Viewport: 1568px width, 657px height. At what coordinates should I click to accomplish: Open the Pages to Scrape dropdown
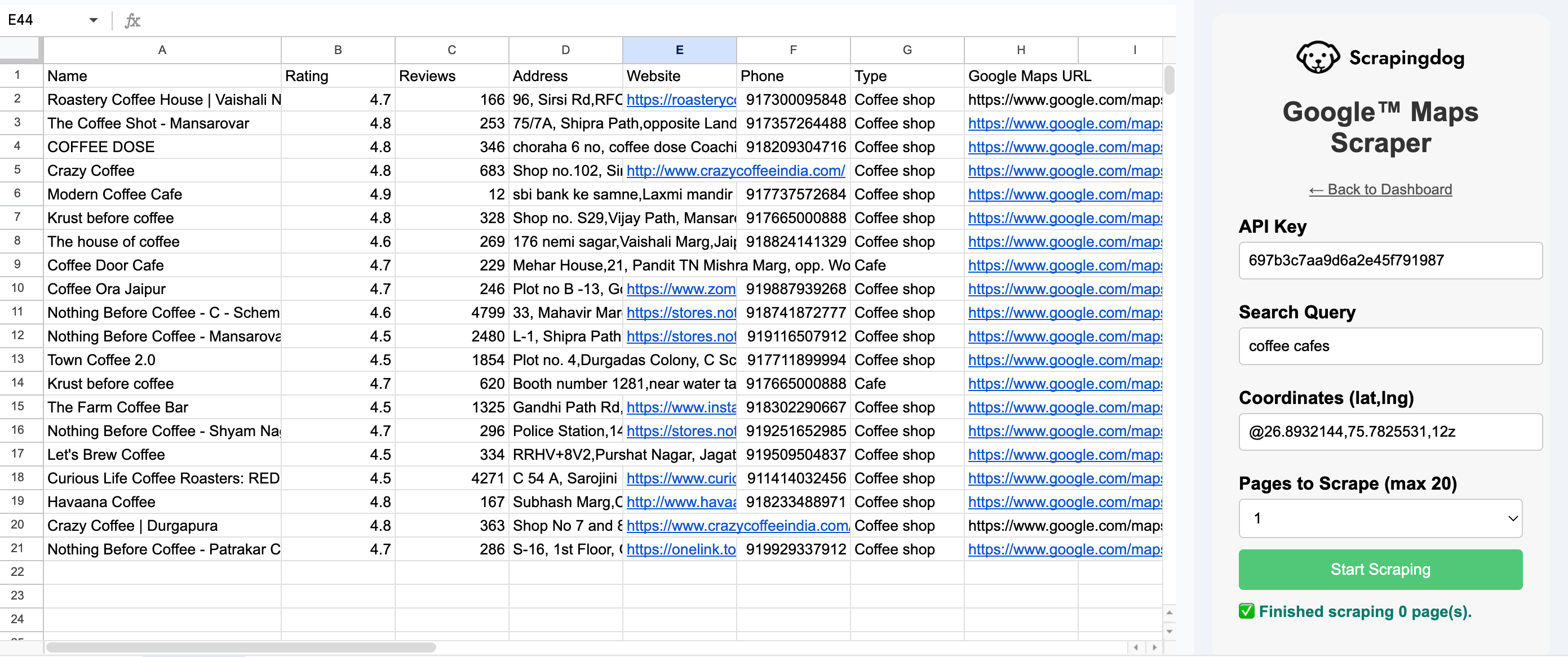pyautogui.click(x=1380, y=518)
